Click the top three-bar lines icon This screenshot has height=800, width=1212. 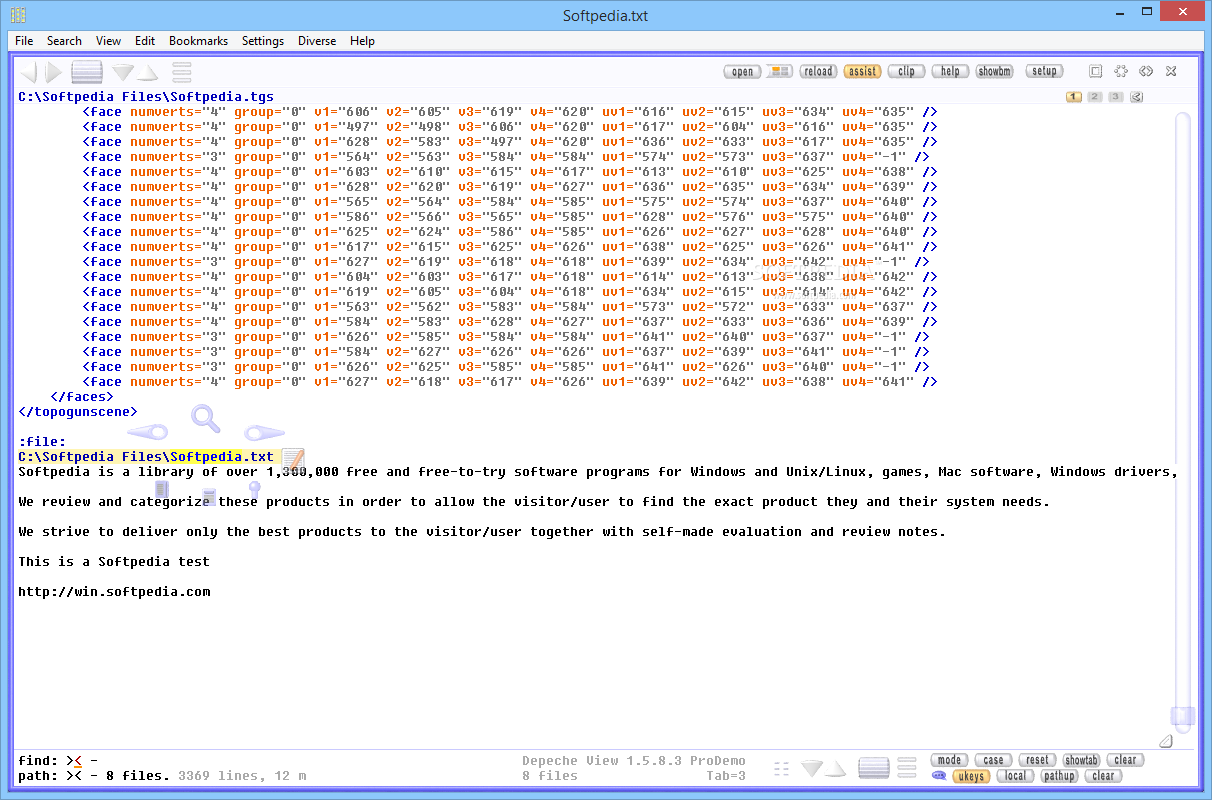(181, 72)
